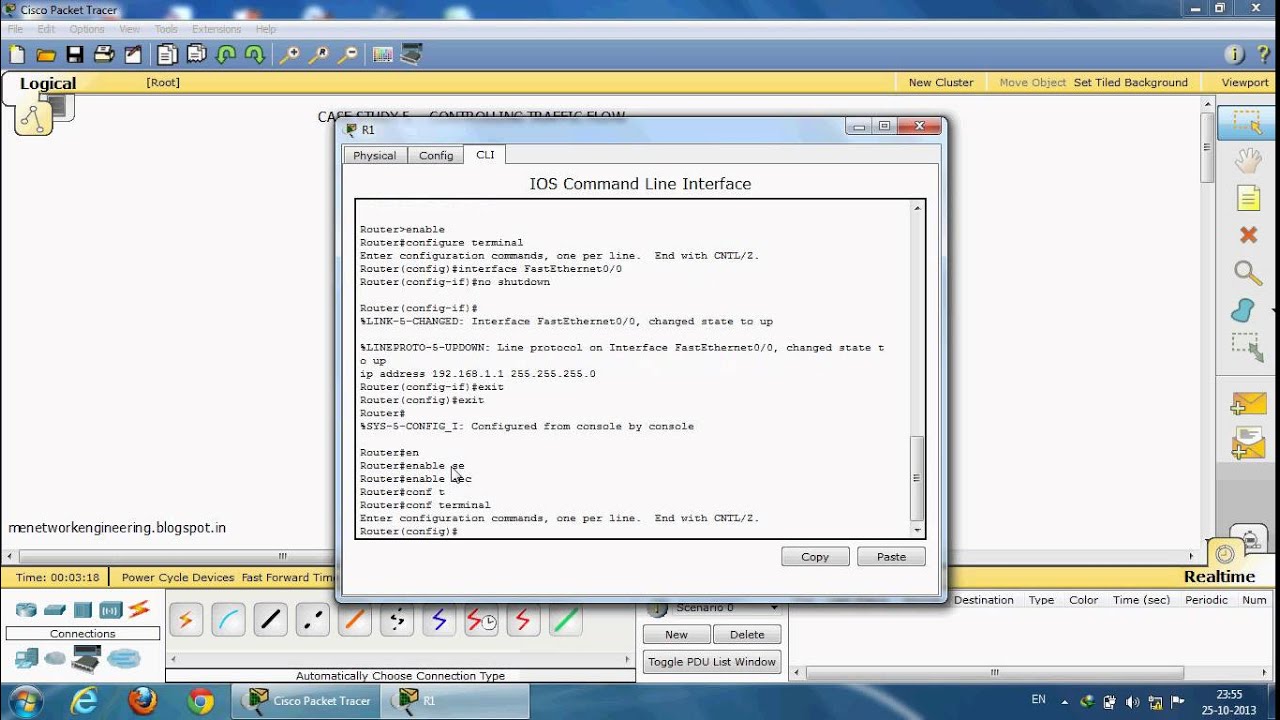Add a Simple PDU envelope
The image size is (1280, 720).
pos(1248,404)
